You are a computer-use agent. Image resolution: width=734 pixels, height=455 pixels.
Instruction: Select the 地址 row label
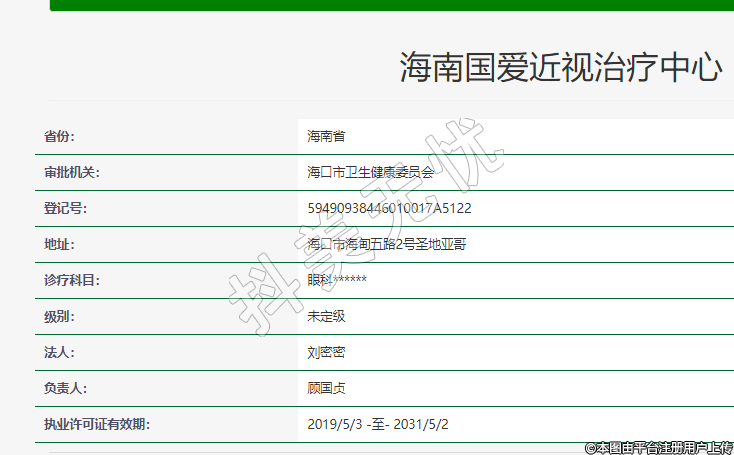point(59,244)
